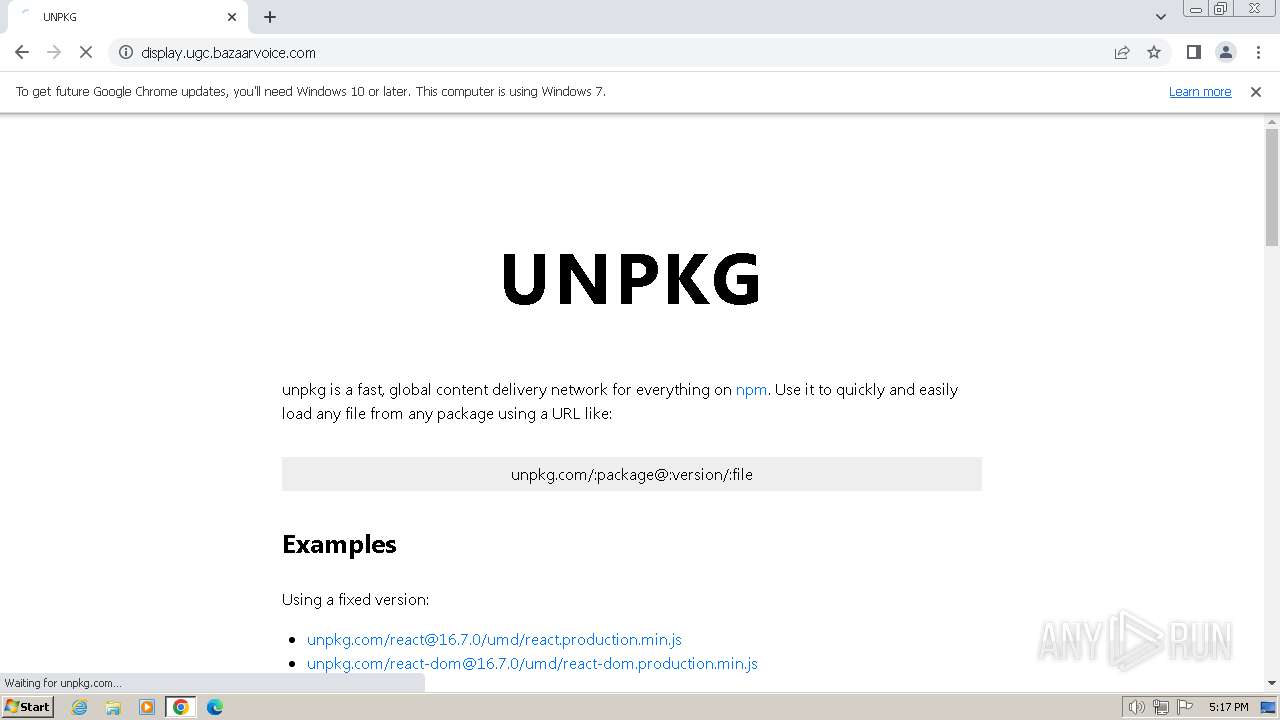The width and height of the screenshot is (1280, 720).
Task: Click the 5:17 PM clock
Action: (1228, 707)
